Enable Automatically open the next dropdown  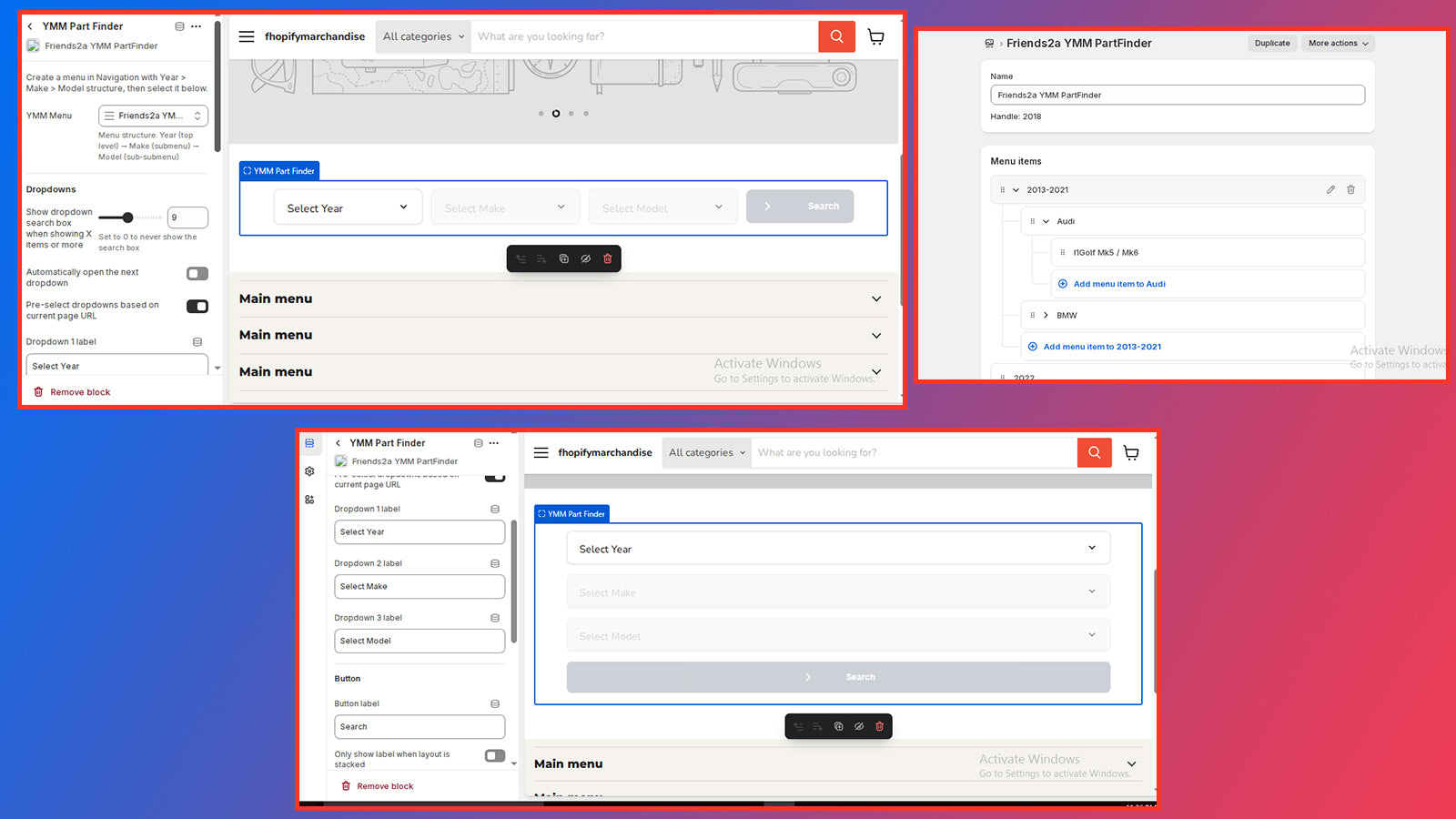point(197,274)
